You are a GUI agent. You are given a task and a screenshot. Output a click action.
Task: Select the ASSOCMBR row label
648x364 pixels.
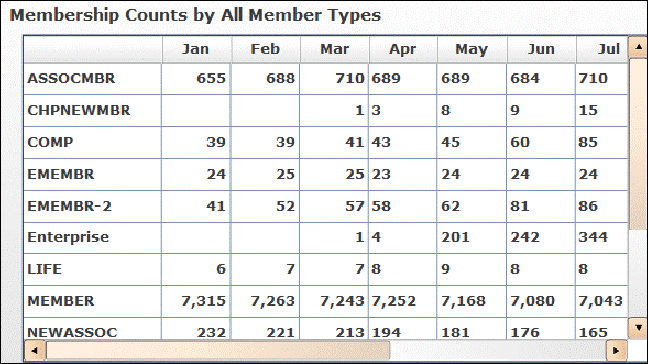pos(71,78)
